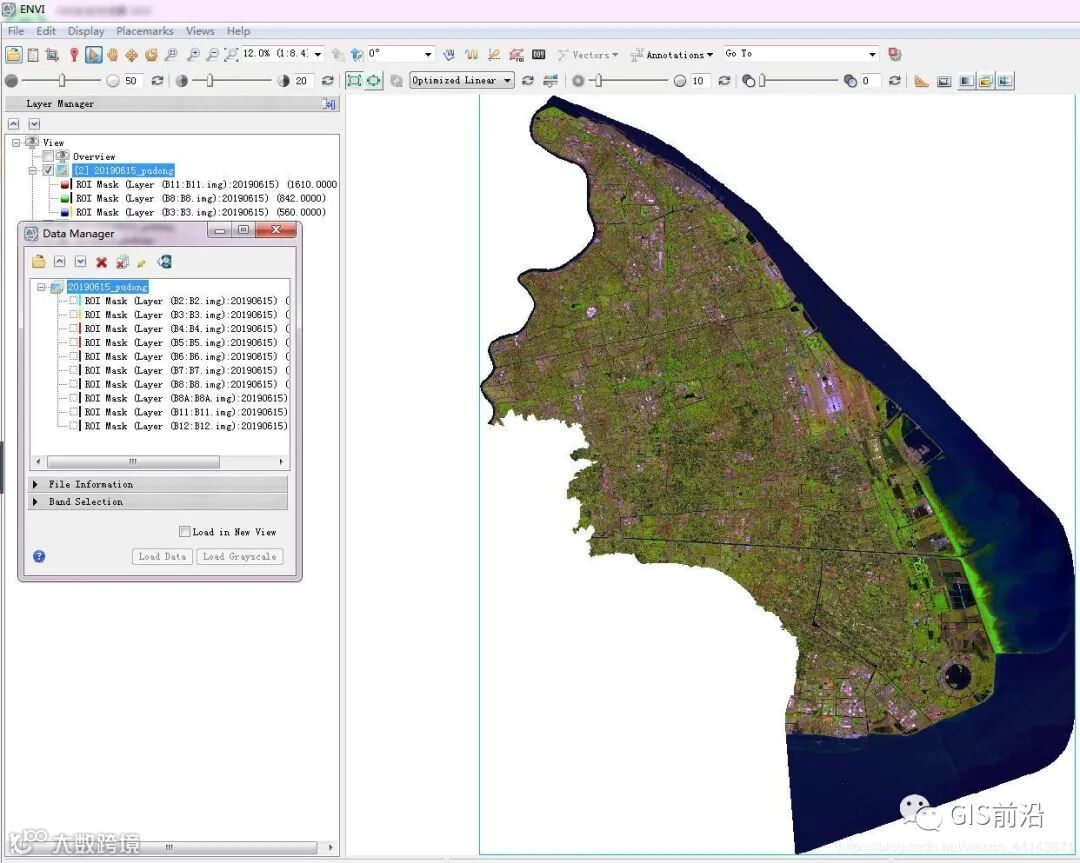Uncheck the 20190615_pudong layer visibility checkbox
1080x863 pixels.
48,171
